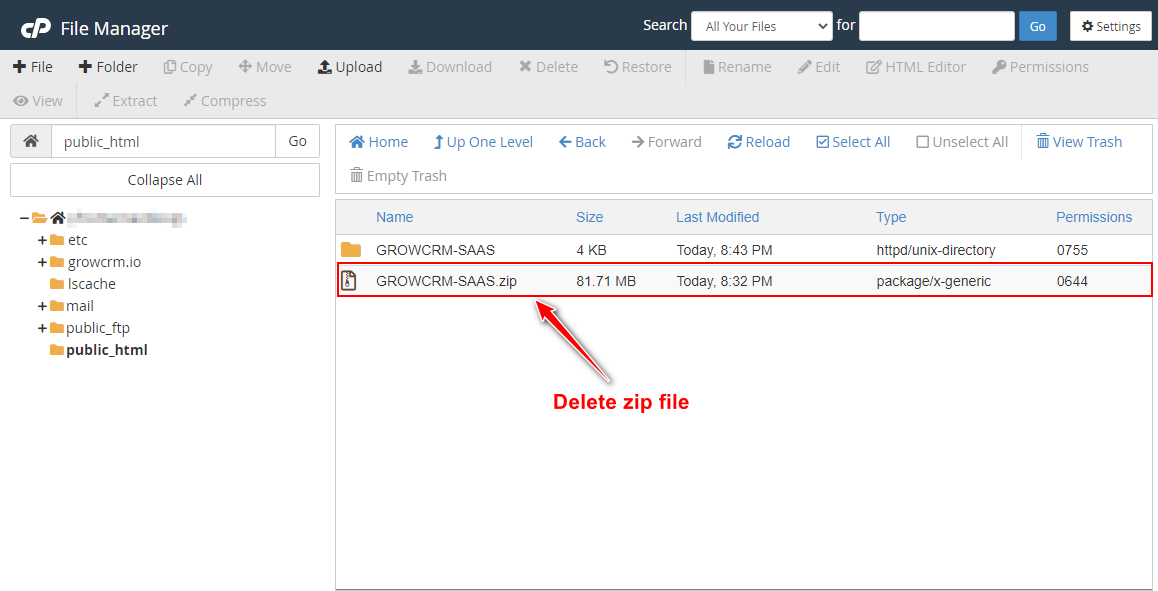
Task: Sort files by Type column
Action: click(891, 217)
